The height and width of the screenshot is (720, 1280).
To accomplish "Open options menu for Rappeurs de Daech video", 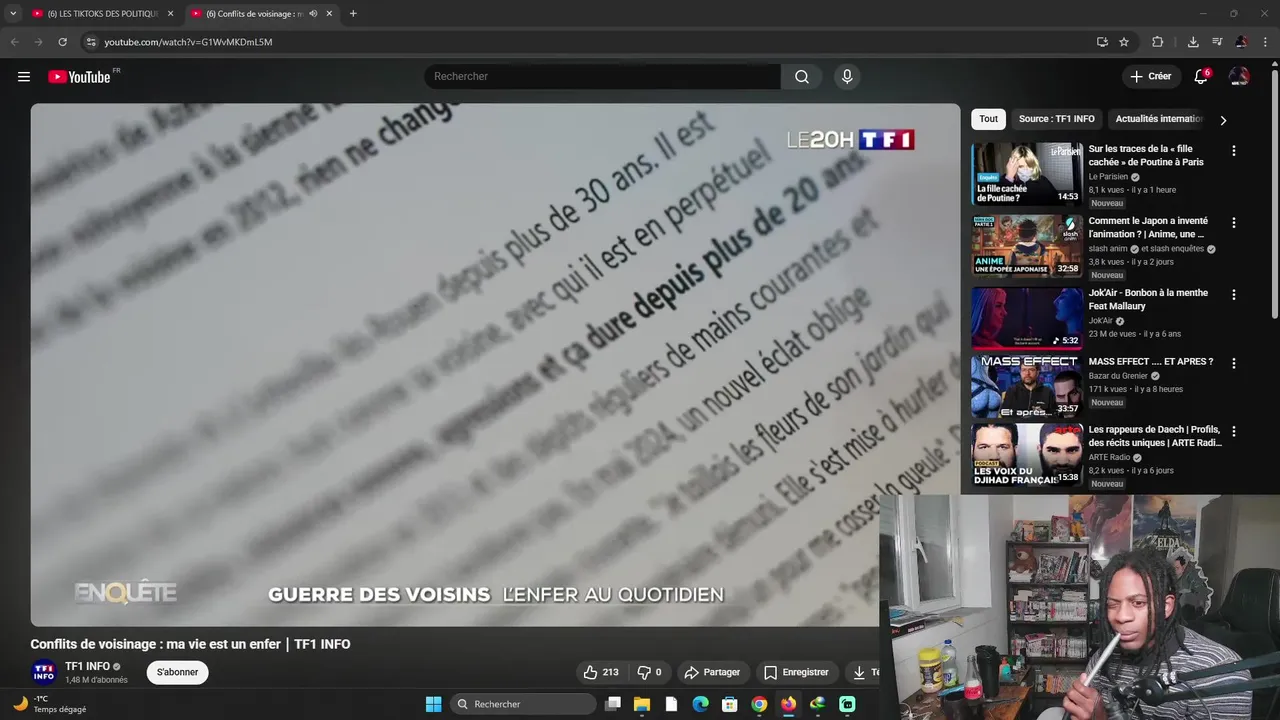I will tap(1233, 431).
